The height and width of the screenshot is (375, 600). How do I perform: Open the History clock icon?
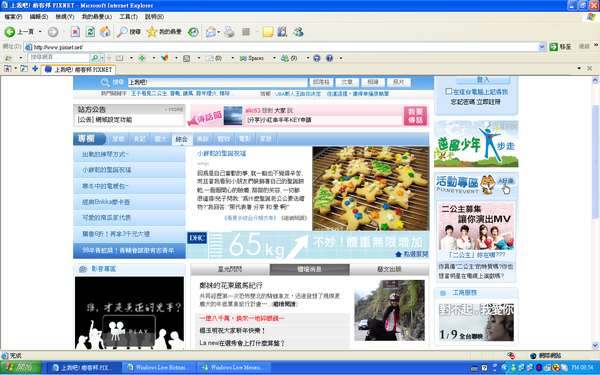pyautogui.click(x=193, y=32)
